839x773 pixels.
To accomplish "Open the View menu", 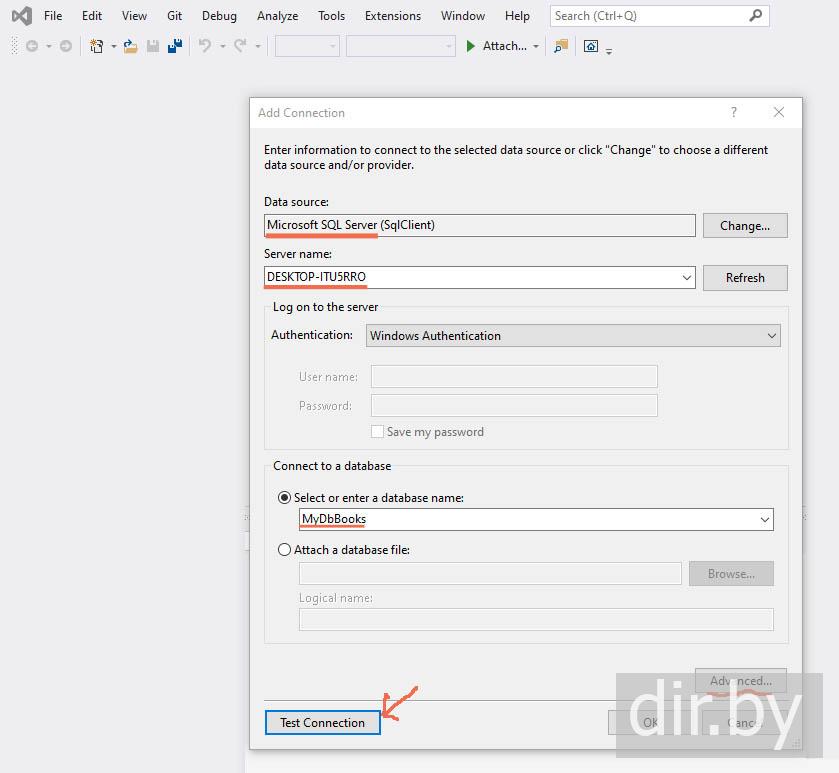I will click(x=134, y=16).
